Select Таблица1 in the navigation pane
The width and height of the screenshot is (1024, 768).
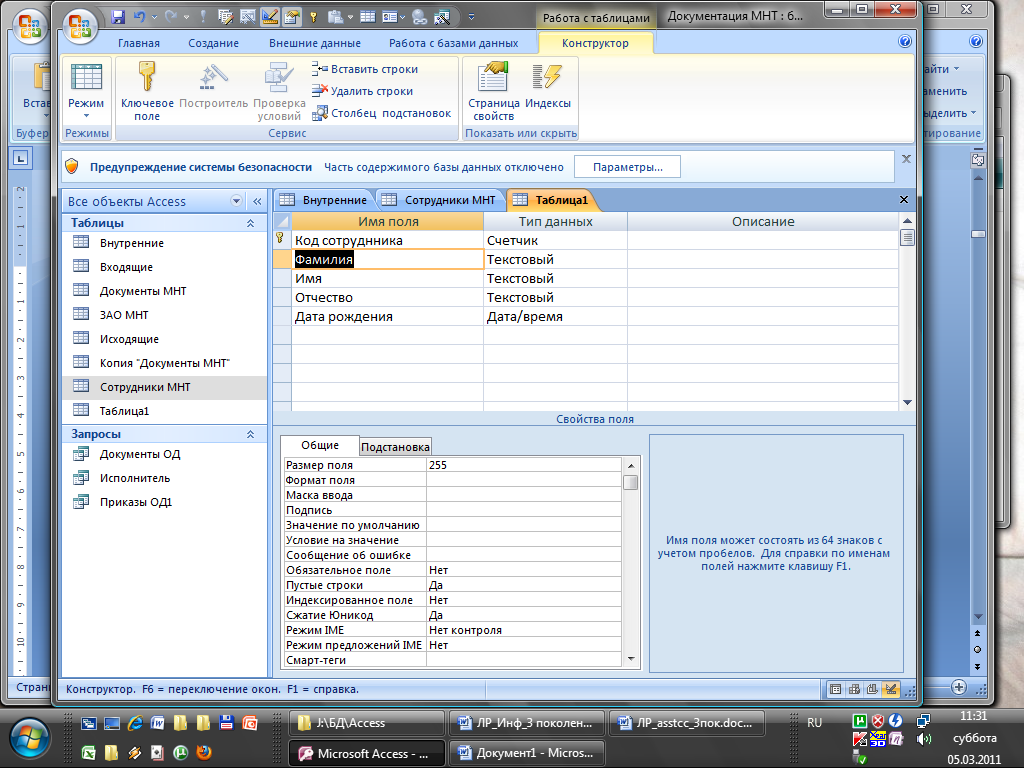165,411
